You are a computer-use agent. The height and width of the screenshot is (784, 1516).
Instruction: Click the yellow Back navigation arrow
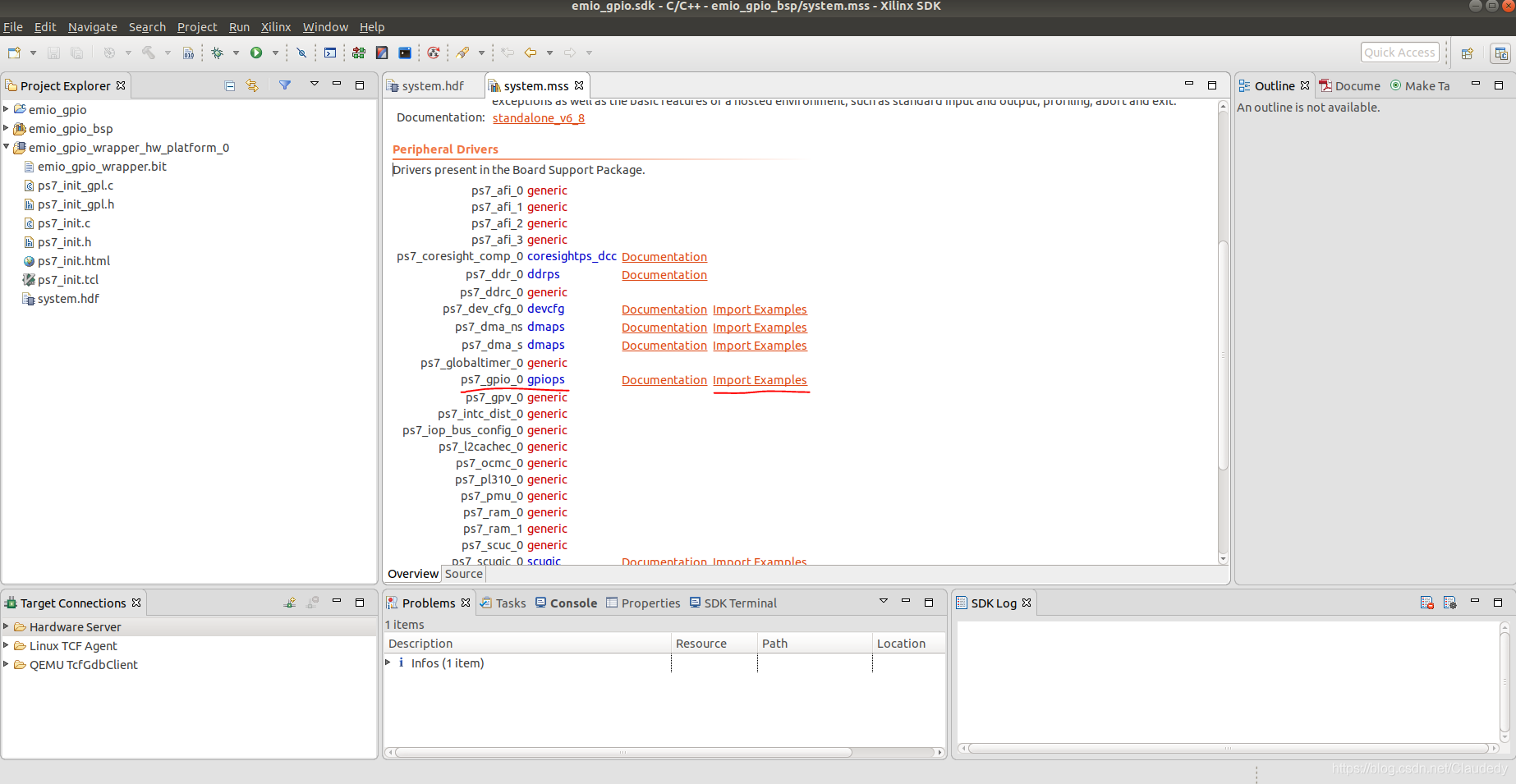tap(531, 53)
